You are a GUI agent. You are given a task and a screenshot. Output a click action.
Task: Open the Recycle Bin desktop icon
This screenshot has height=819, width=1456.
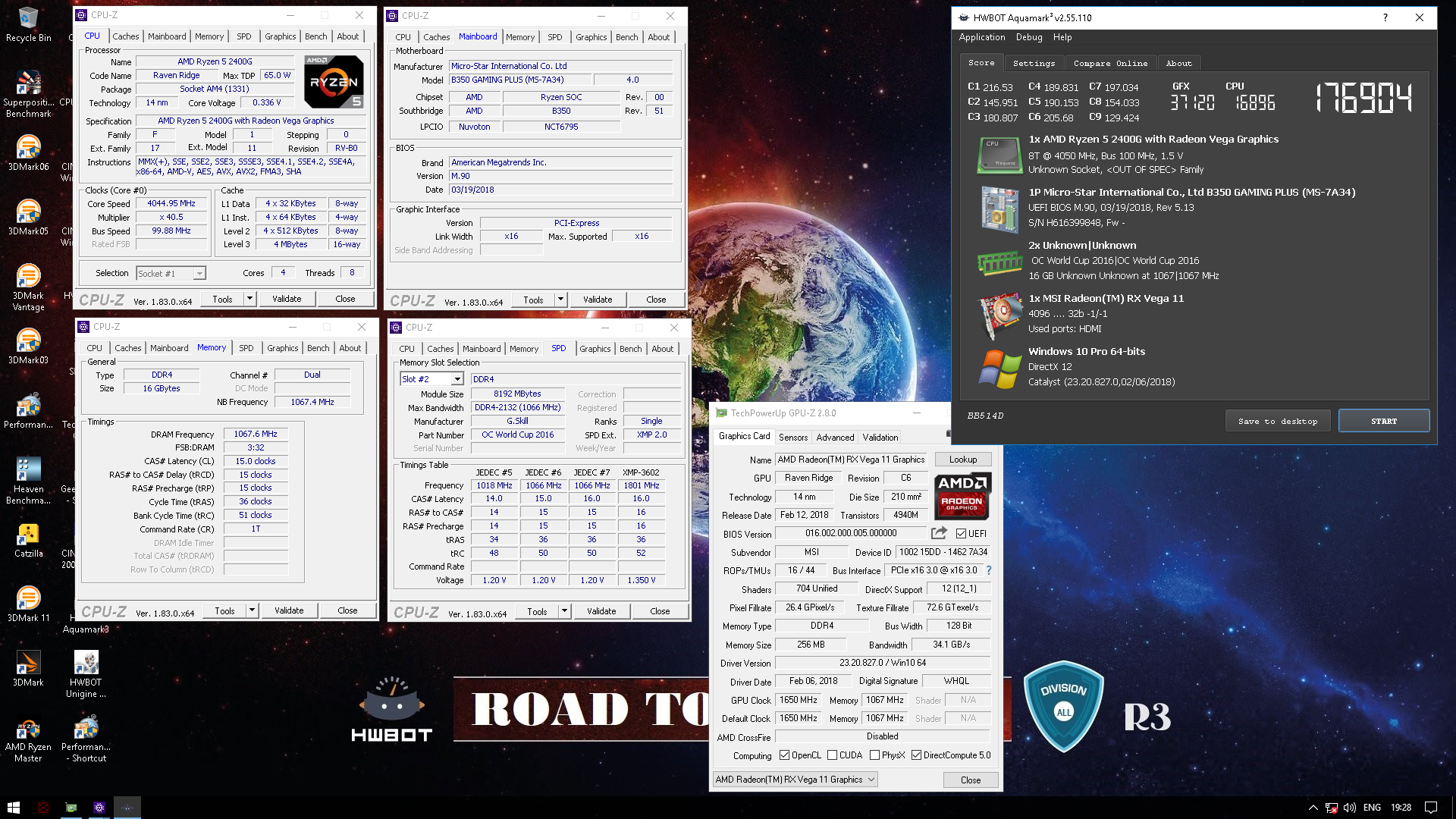(28, 25)
